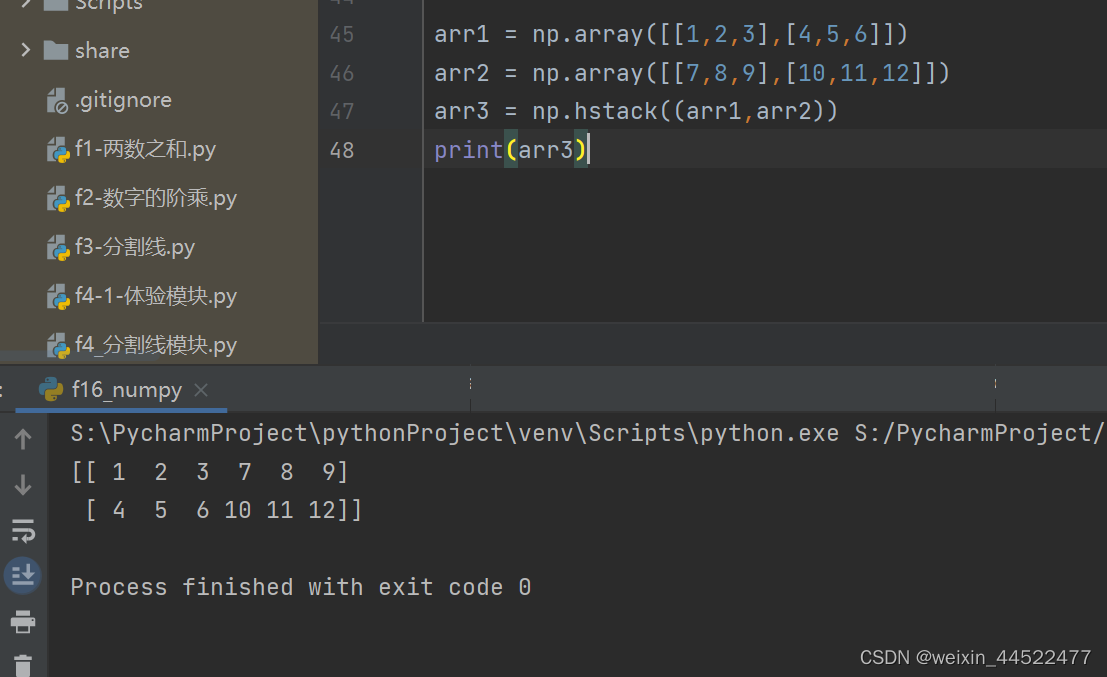Click line number 48 in gutter
Screen dimensions: 1107x677
(342, 150)
